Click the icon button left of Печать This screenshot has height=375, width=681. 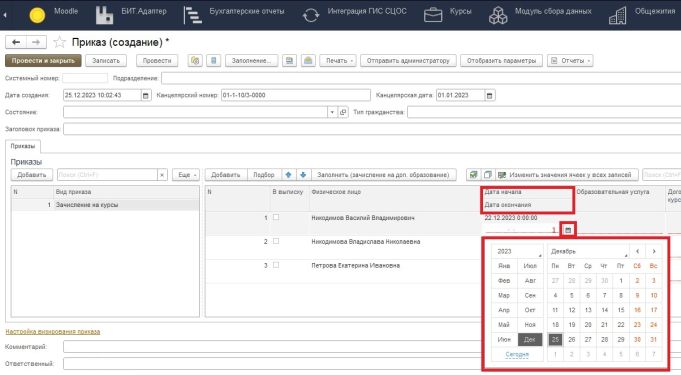[x=308, y=61]
